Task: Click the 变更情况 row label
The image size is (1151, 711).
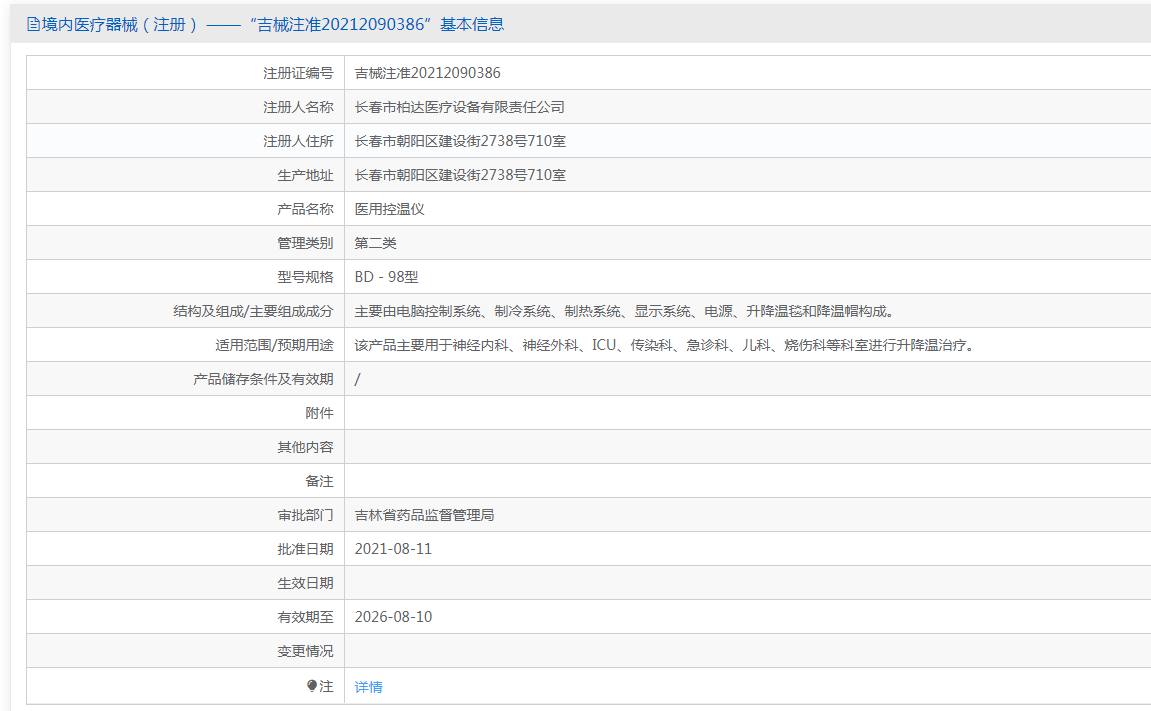Action: 305,651
